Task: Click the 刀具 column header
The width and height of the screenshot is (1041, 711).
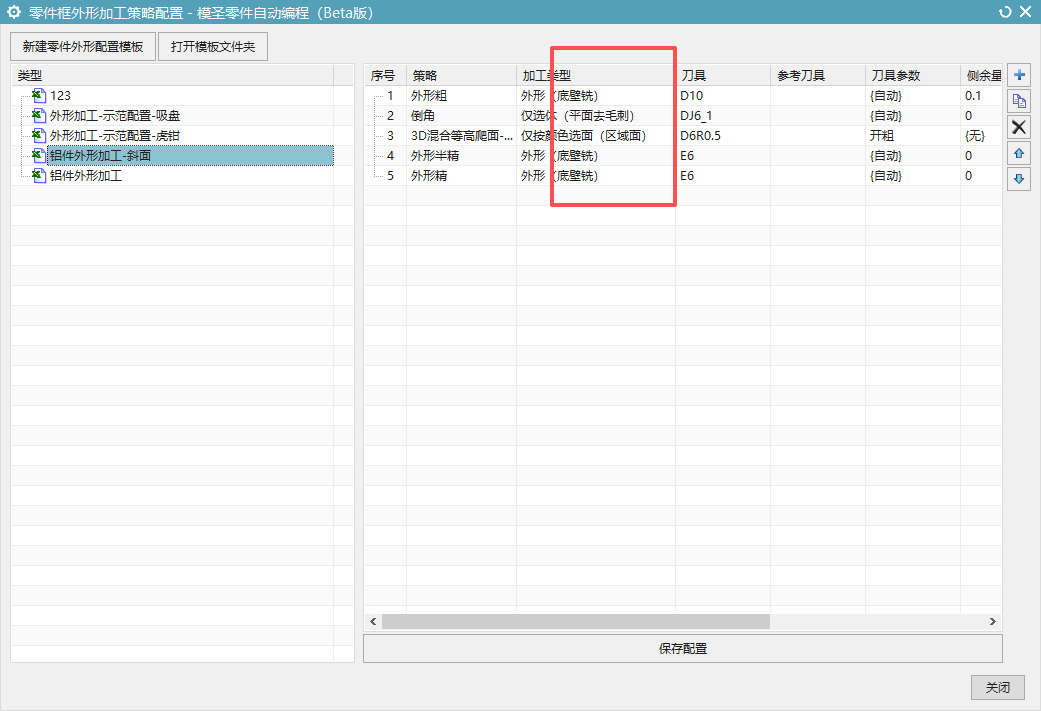Action: 723,76
